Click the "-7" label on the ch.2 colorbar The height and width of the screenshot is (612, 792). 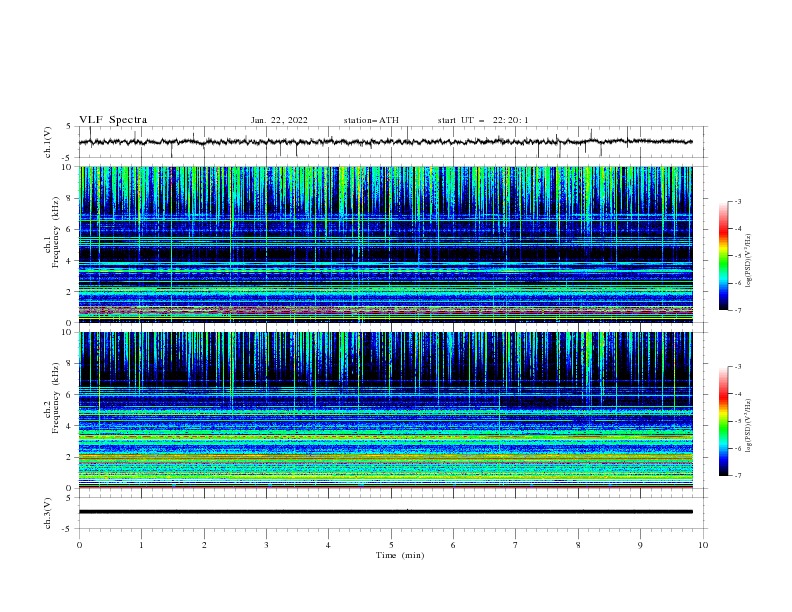pyautogui.click(x=737, y=476)
